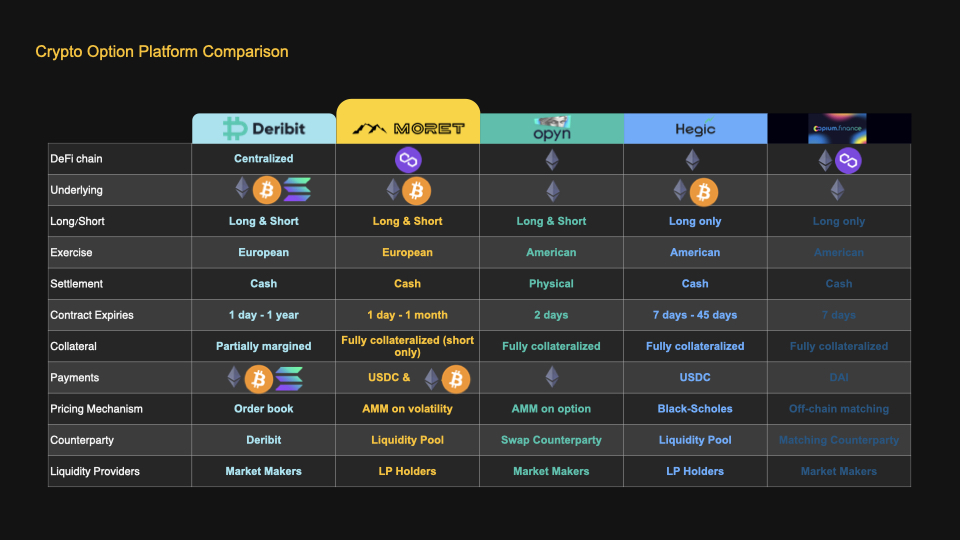Click the 'Black-Scholes' cell under Hegic
960x540 pixels.
[695, 408]
